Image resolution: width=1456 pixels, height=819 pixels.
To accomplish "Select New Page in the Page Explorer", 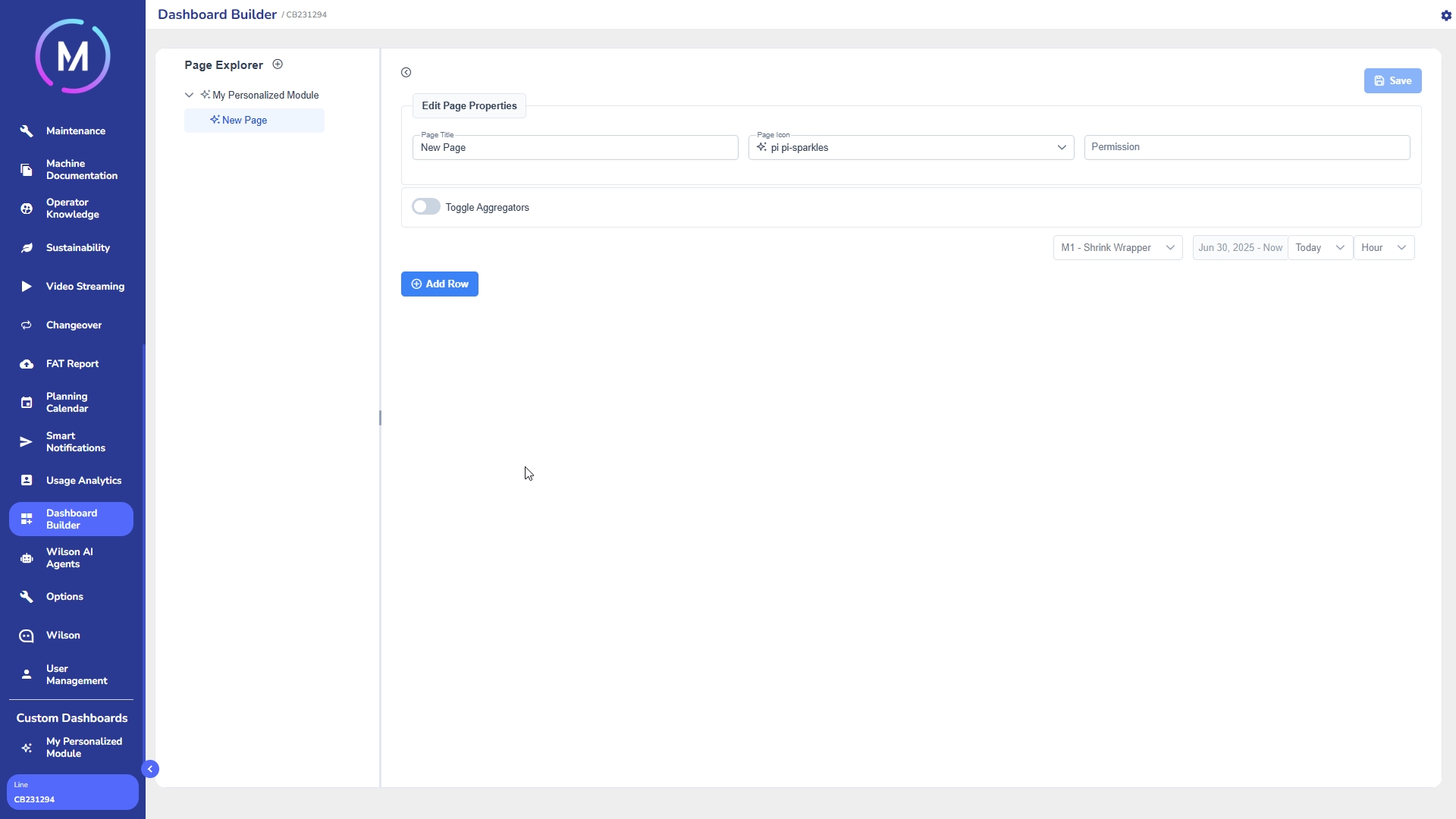I will [244, 121].
